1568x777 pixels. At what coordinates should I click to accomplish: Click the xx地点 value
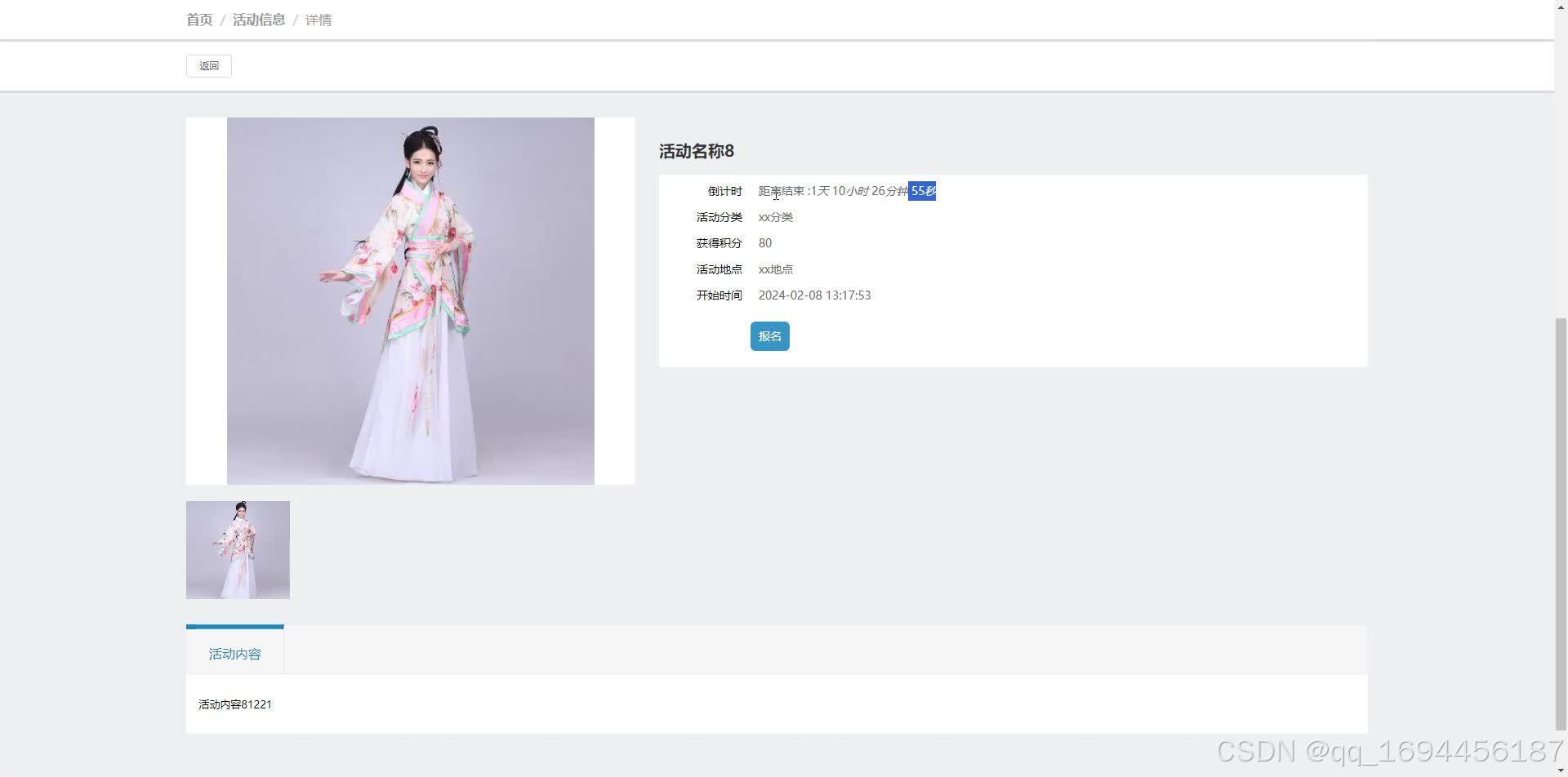click(776, 269)
